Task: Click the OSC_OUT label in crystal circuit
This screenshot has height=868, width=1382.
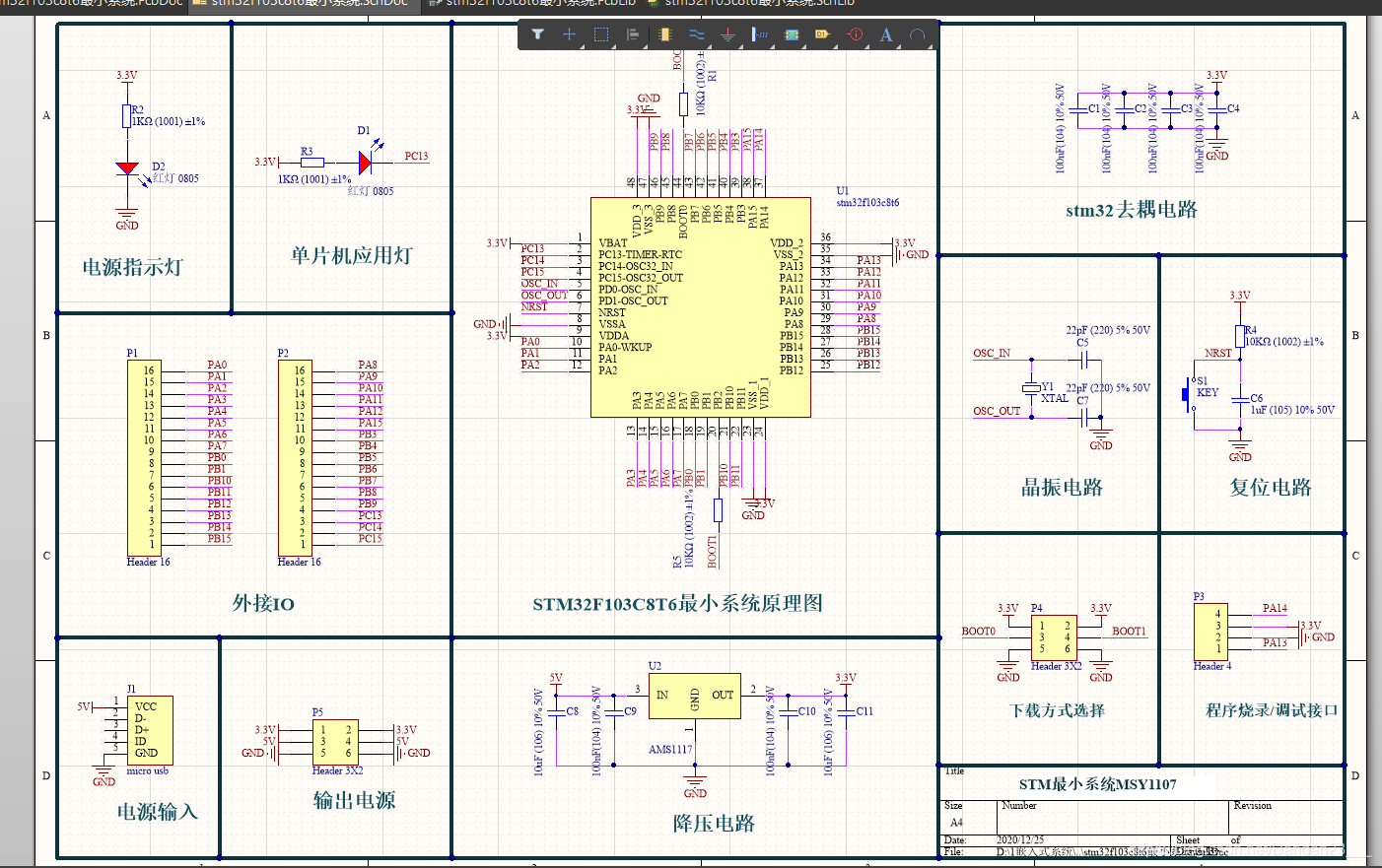Action: coord(997,411)
